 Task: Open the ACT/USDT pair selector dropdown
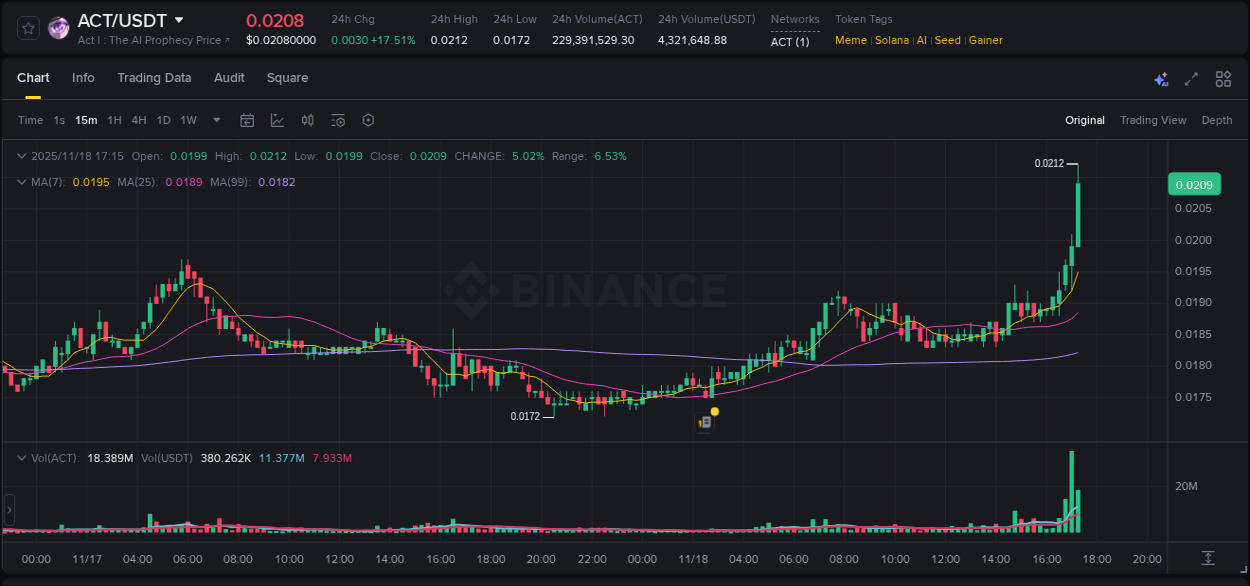pyautogui.click(x=180, y=19)
